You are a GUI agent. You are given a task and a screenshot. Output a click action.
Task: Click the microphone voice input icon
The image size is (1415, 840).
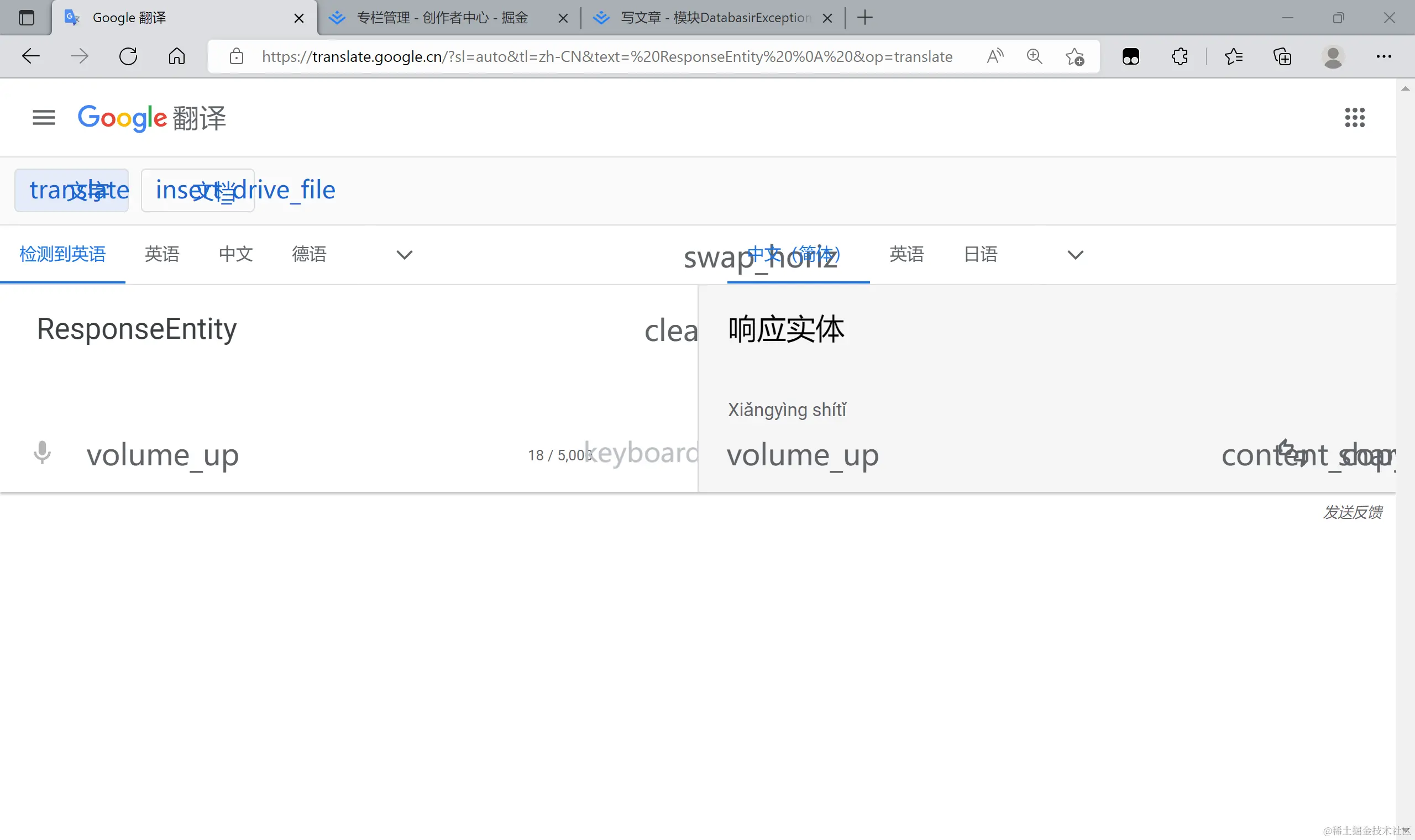42,453
